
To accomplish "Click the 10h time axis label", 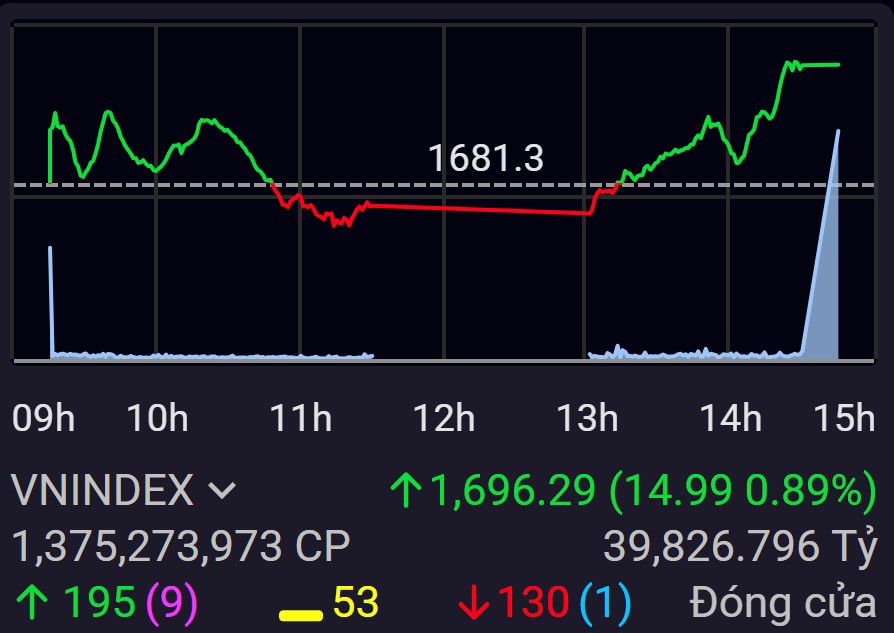I will click(157, 418).
